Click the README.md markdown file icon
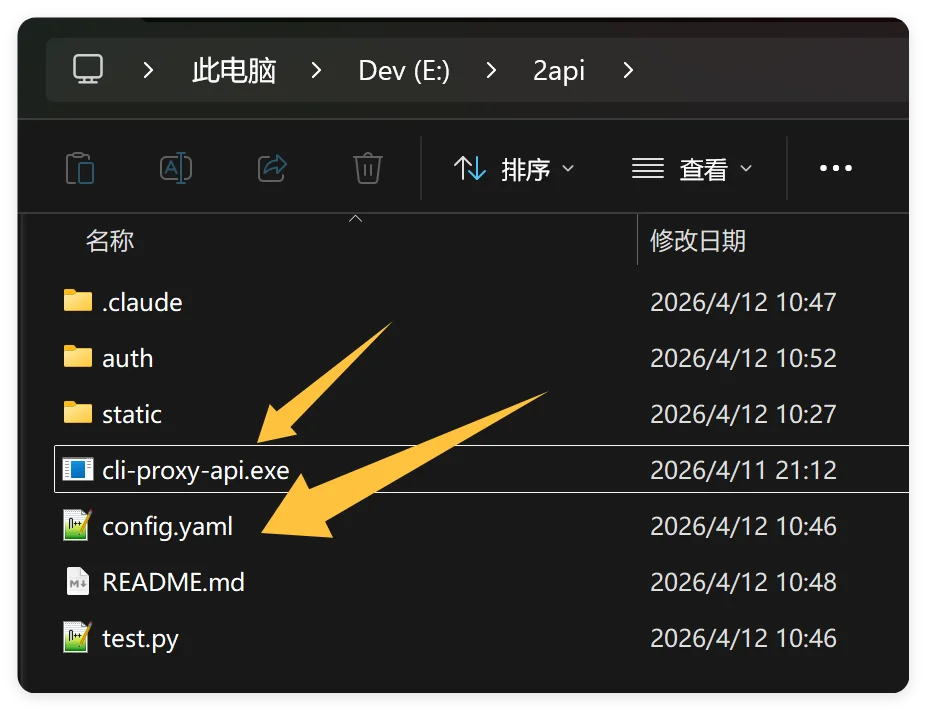Screen dimensions: 926x710 pyautogui.click(x=77, y=581)
